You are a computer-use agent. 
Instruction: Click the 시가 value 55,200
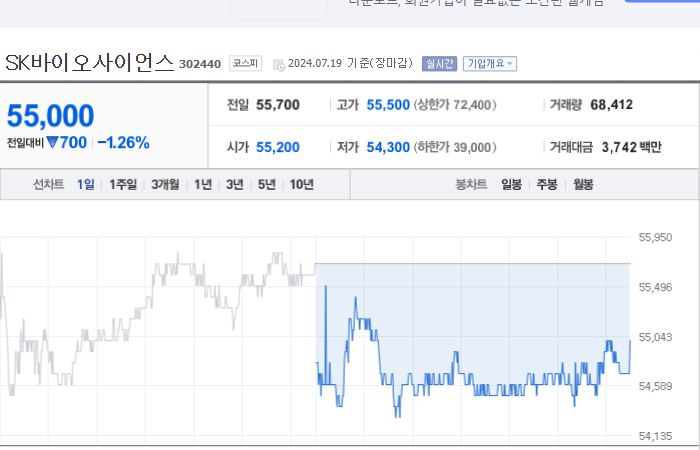[x=278, y=147]
